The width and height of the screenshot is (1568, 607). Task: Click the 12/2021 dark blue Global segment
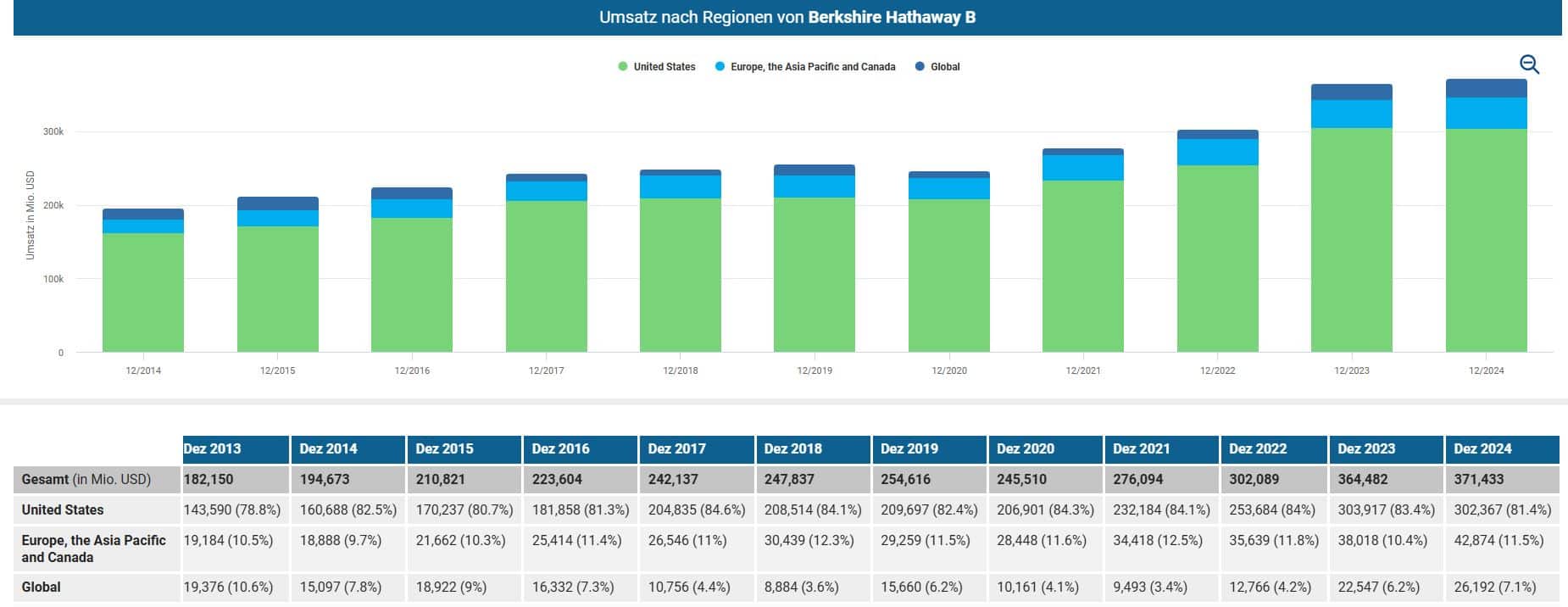(1082, 152)
